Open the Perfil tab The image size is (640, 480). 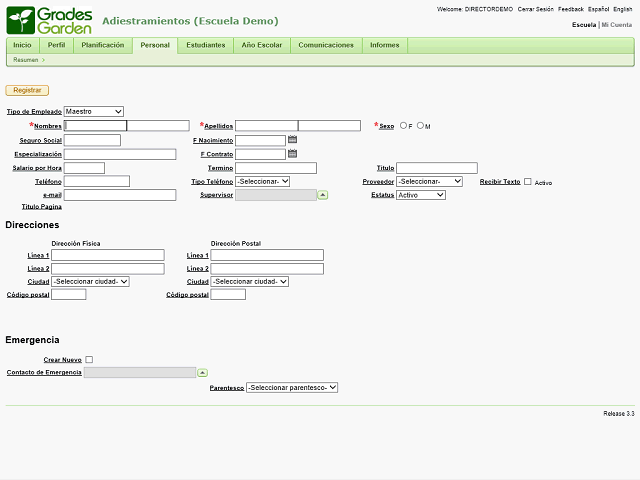(56, 45)
